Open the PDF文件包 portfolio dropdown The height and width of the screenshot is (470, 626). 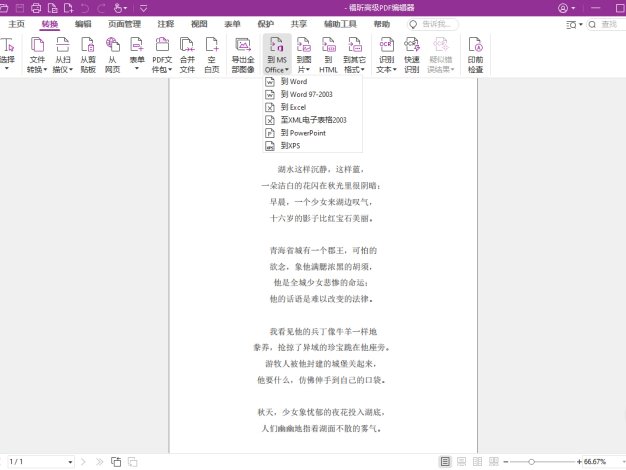coord(162,55)
